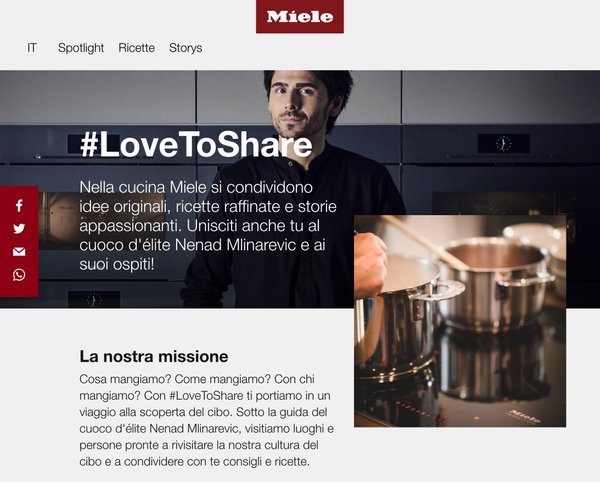Share page by email envelope icon
Image resolution: width=600 pixels, height=482 pixels.
point(19,251)
